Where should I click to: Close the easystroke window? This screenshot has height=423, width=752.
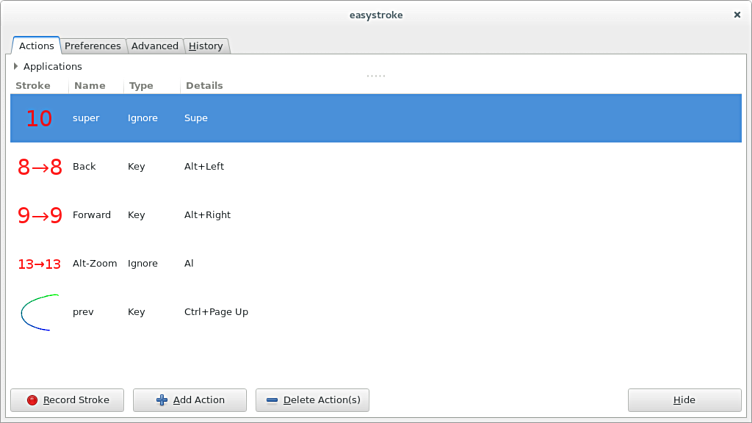(x=737, y=15)
